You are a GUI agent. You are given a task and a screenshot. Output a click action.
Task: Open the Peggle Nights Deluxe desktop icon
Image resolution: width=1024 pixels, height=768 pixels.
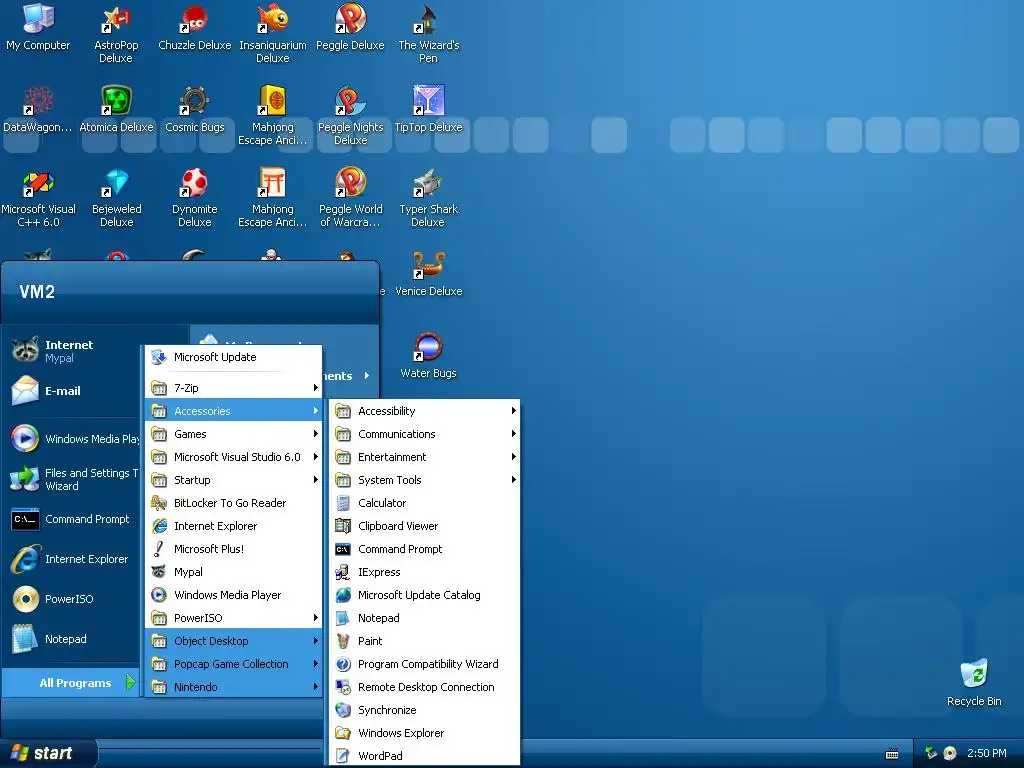point(350,116)
